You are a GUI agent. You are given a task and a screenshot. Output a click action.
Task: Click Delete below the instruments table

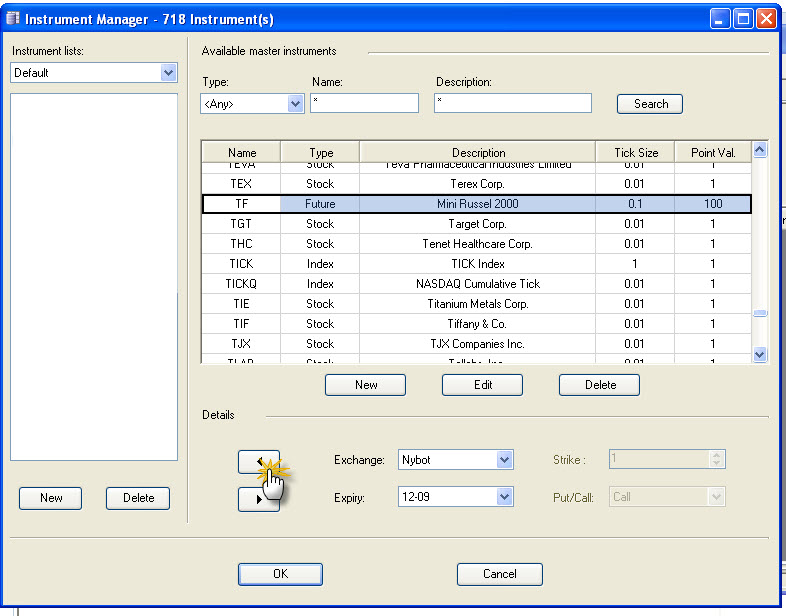599,385
